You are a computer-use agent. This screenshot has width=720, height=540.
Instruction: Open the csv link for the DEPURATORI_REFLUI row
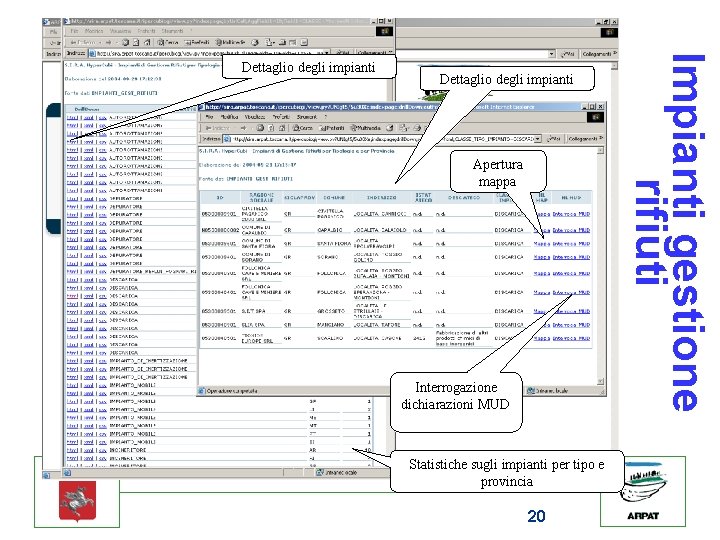point(102,271)
